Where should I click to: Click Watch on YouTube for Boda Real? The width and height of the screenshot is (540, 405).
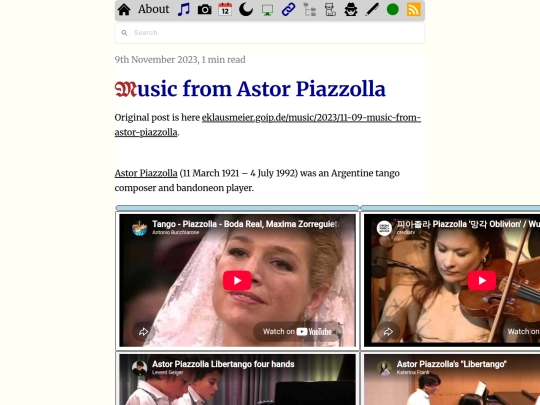tap(297, 331)
